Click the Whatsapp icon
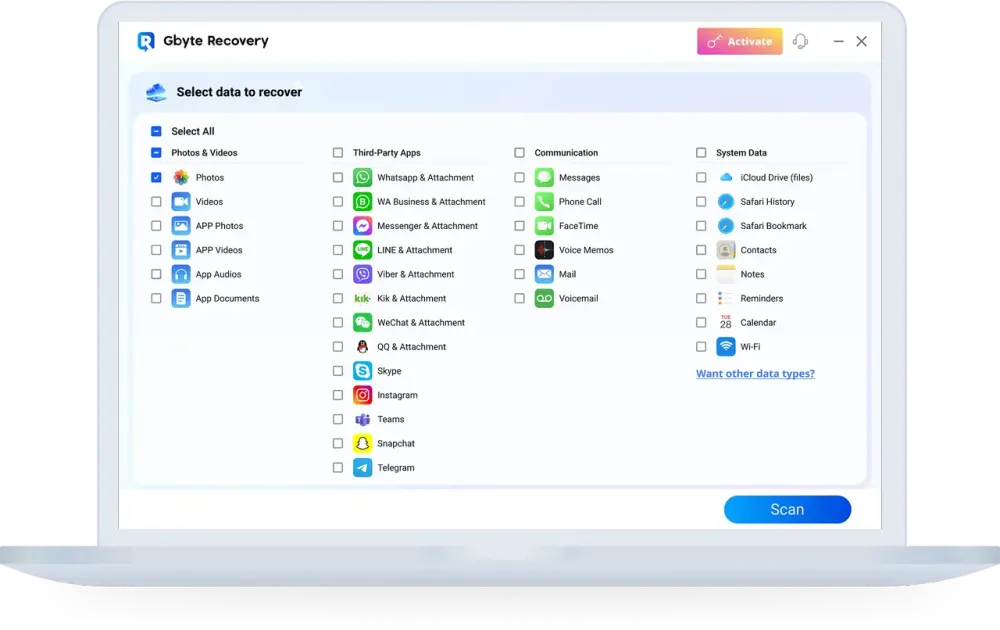The height and width of the screenshot is (630, 1000). pyautogui.click(x=362, y=177)
